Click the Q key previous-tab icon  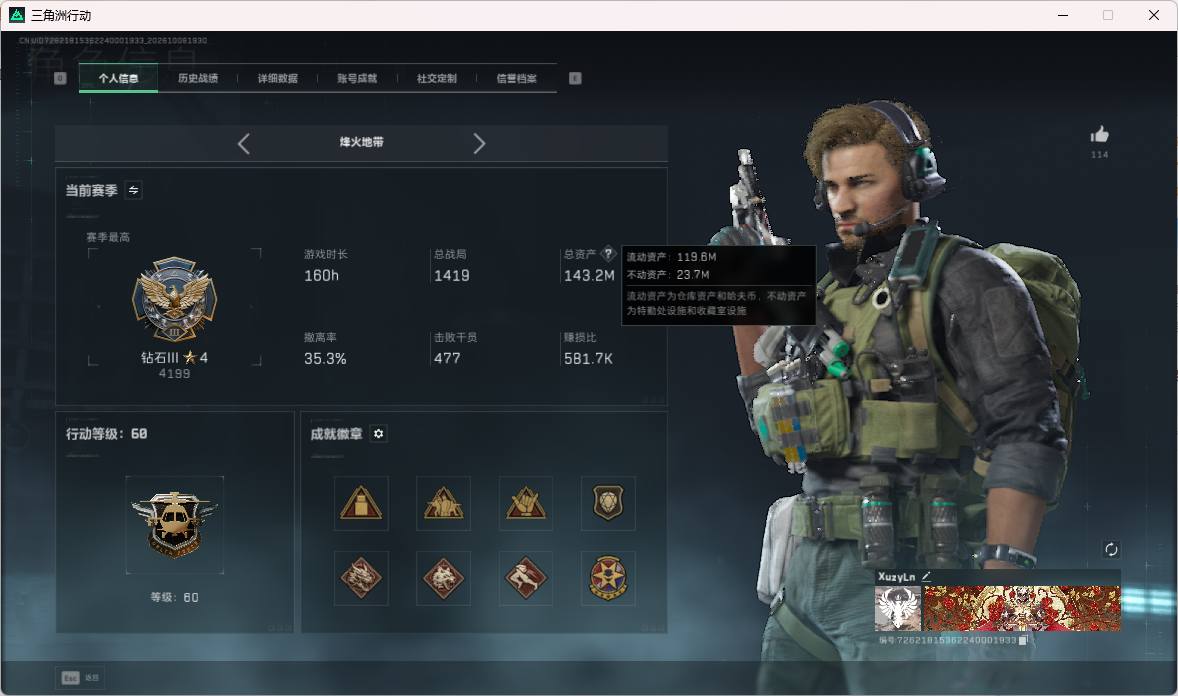click(60, 78)
